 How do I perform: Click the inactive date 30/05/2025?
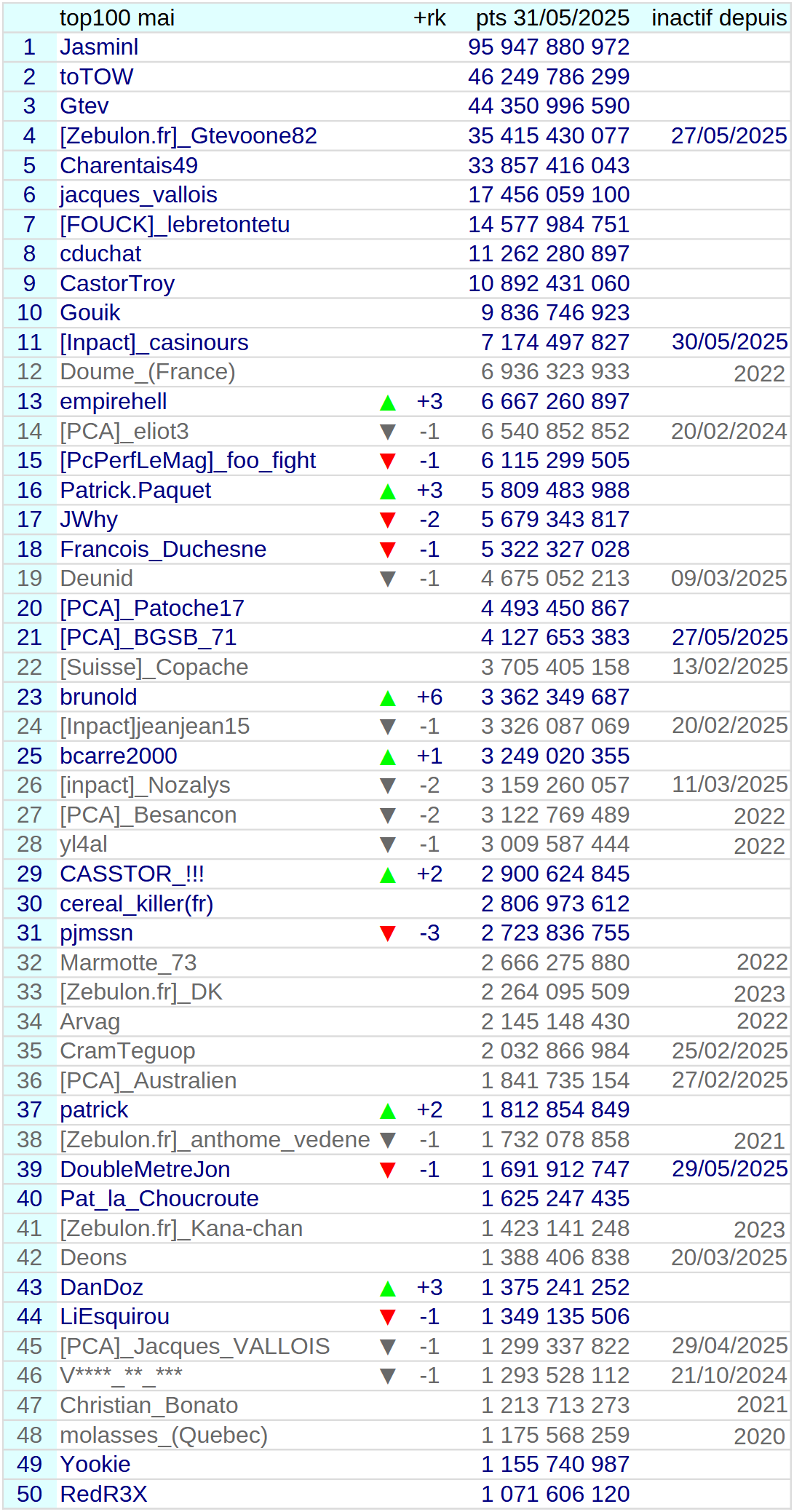729,342
